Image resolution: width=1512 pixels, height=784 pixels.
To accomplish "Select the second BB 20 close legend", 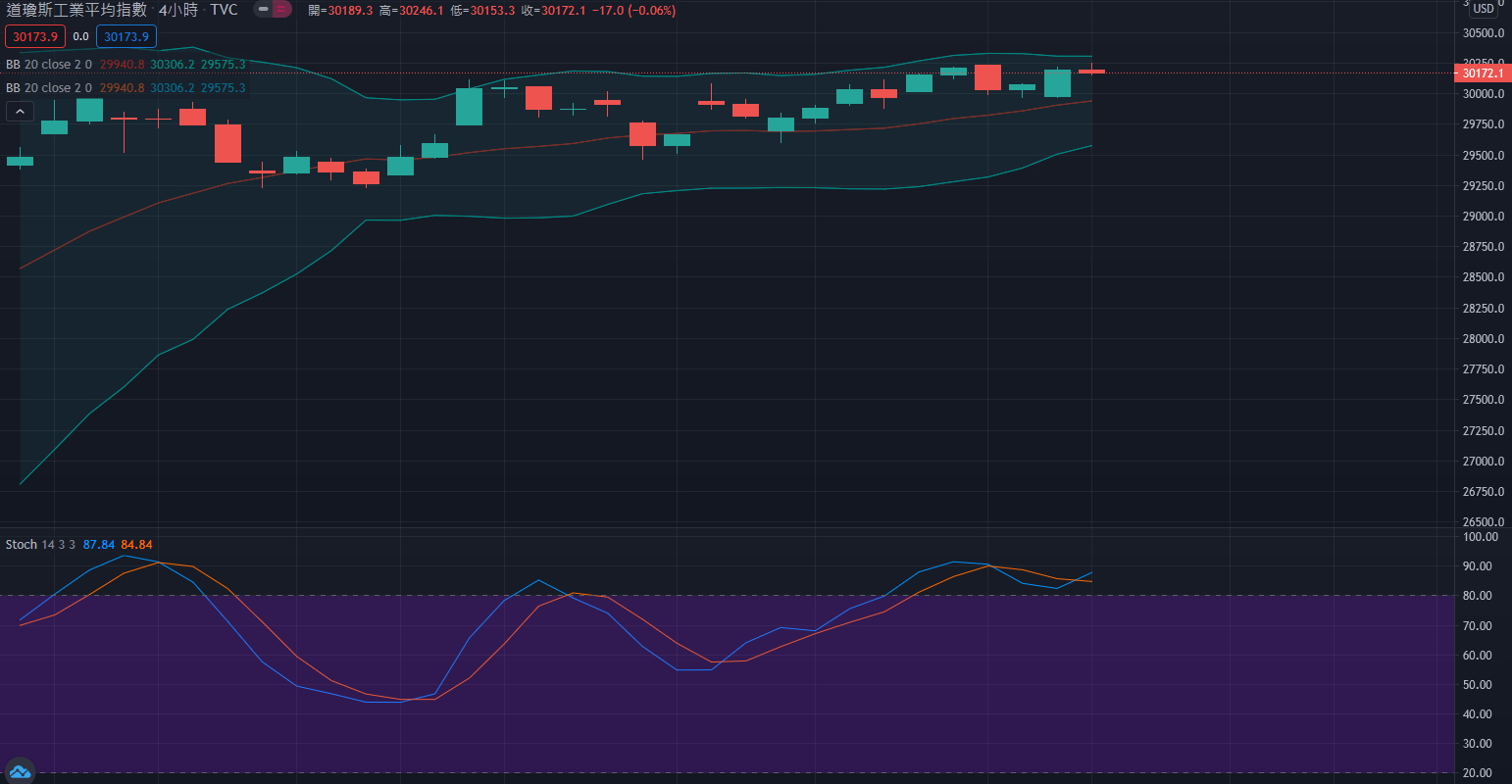I will [x=49, y=88].
